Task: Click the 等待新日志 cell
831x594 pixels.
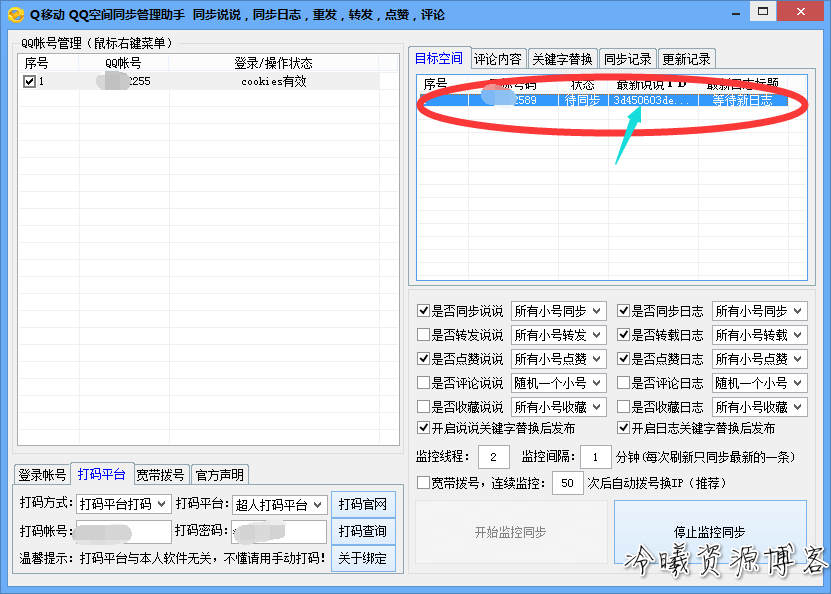Action: (x=742, y=100)
